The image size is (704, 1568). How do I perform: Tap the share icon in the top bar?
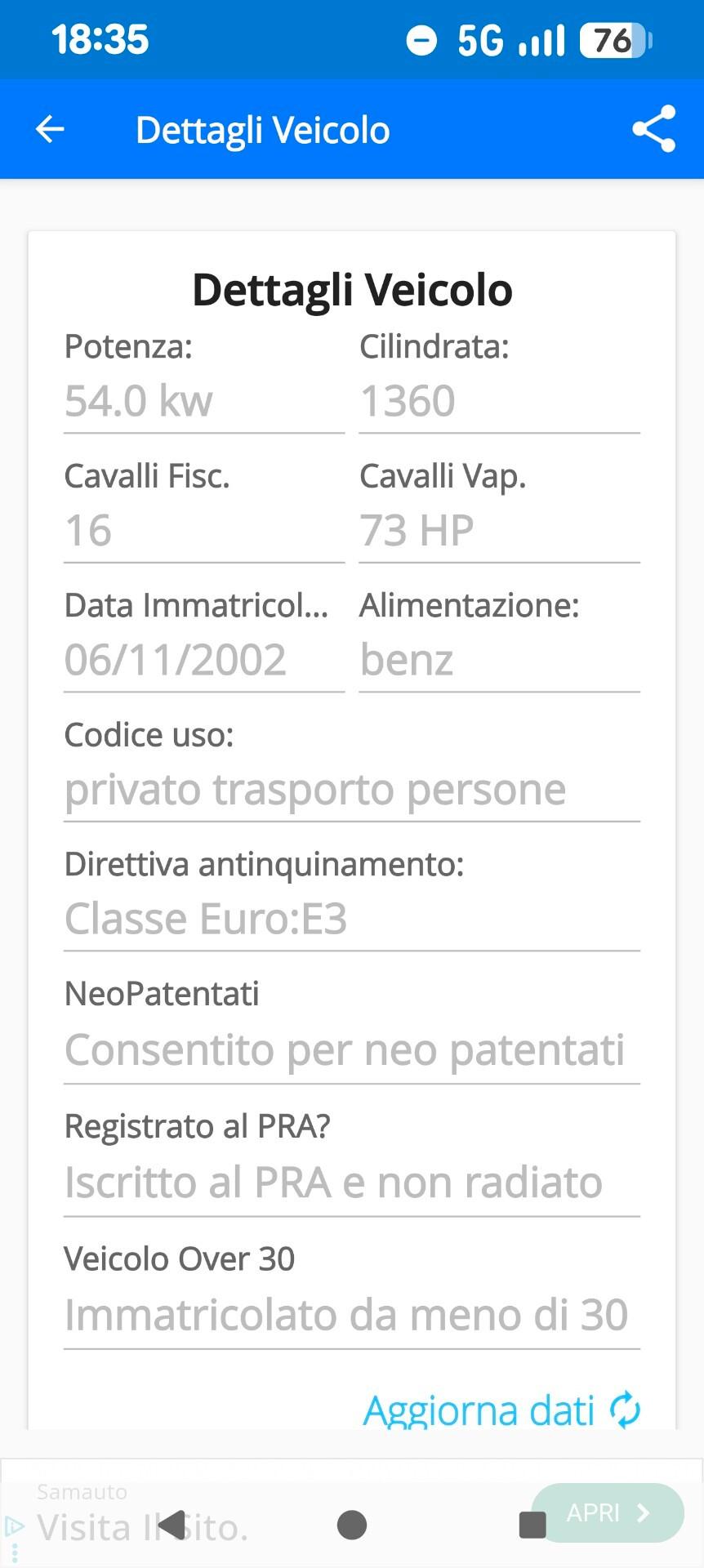[653, 129]
